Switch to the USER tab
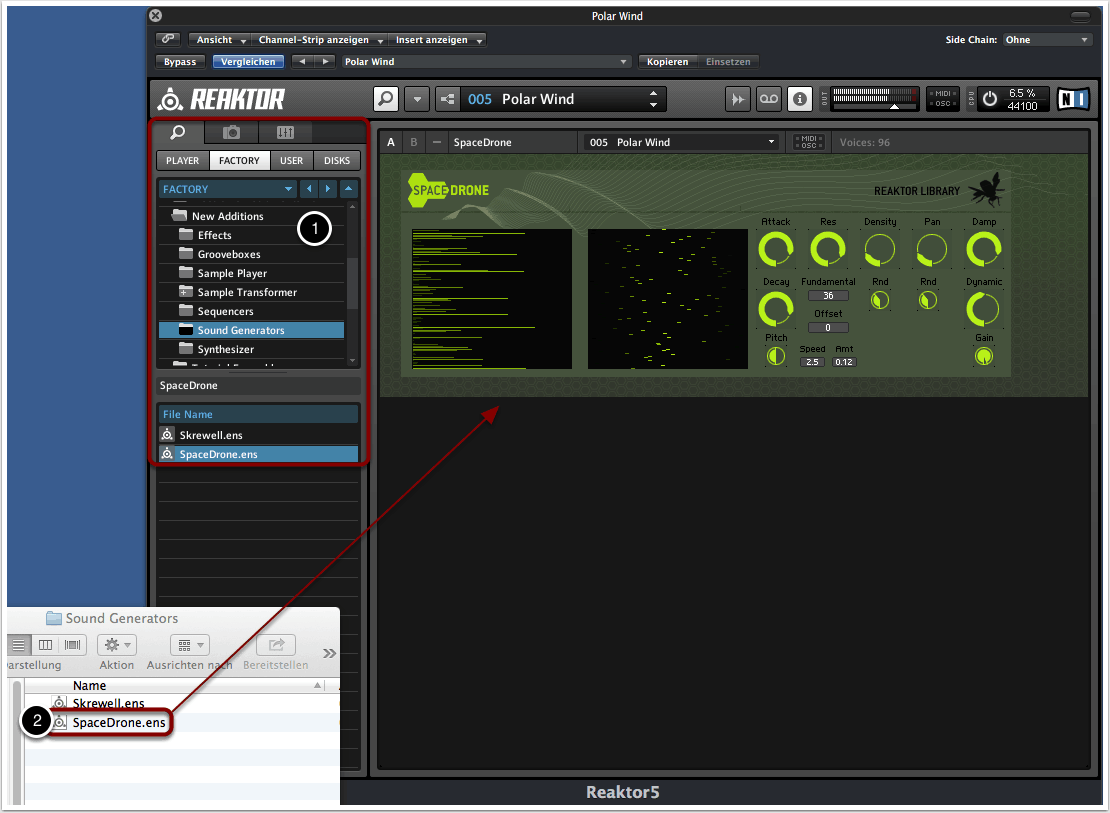1110x813 pixels. [291, 160]
